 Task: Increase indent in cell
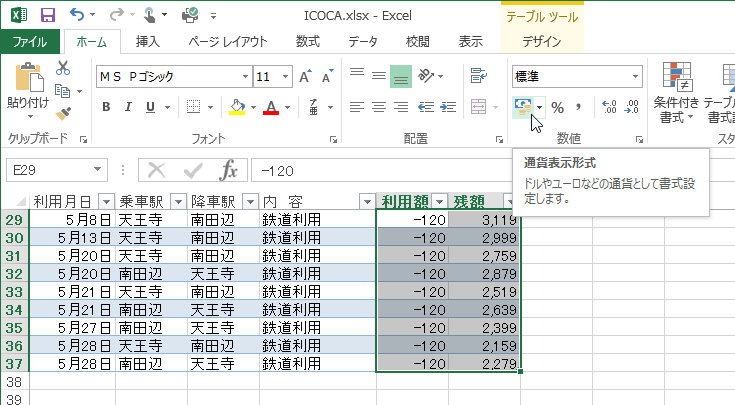click(448, 107)
